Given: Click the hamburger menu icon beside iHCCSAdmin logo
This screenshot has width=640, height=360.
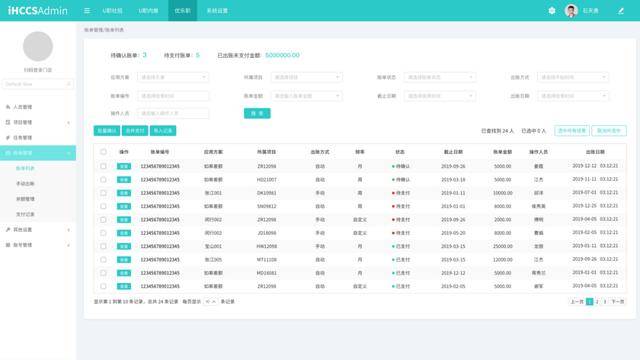Looking at the screenshot, I should click(x=87, y=11).
